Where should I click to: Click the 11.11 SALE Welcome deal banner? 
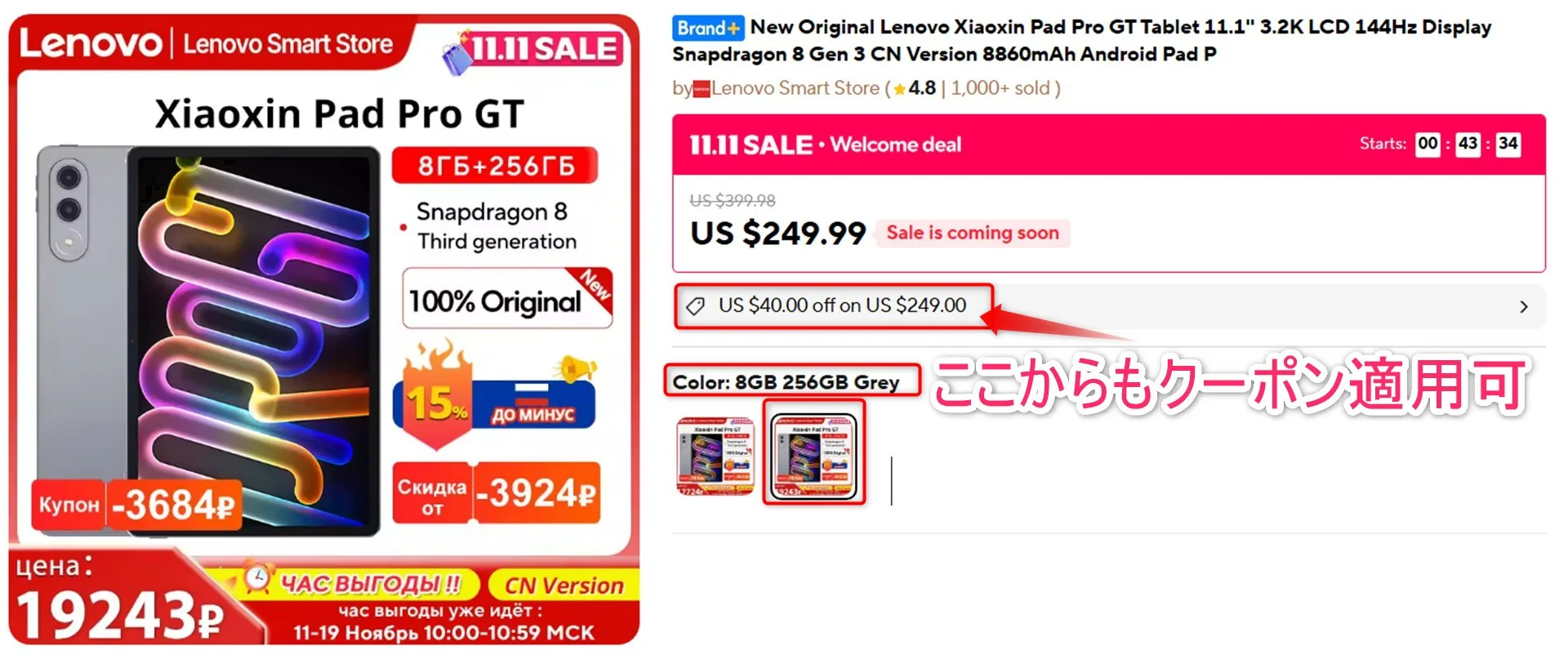1109,145
